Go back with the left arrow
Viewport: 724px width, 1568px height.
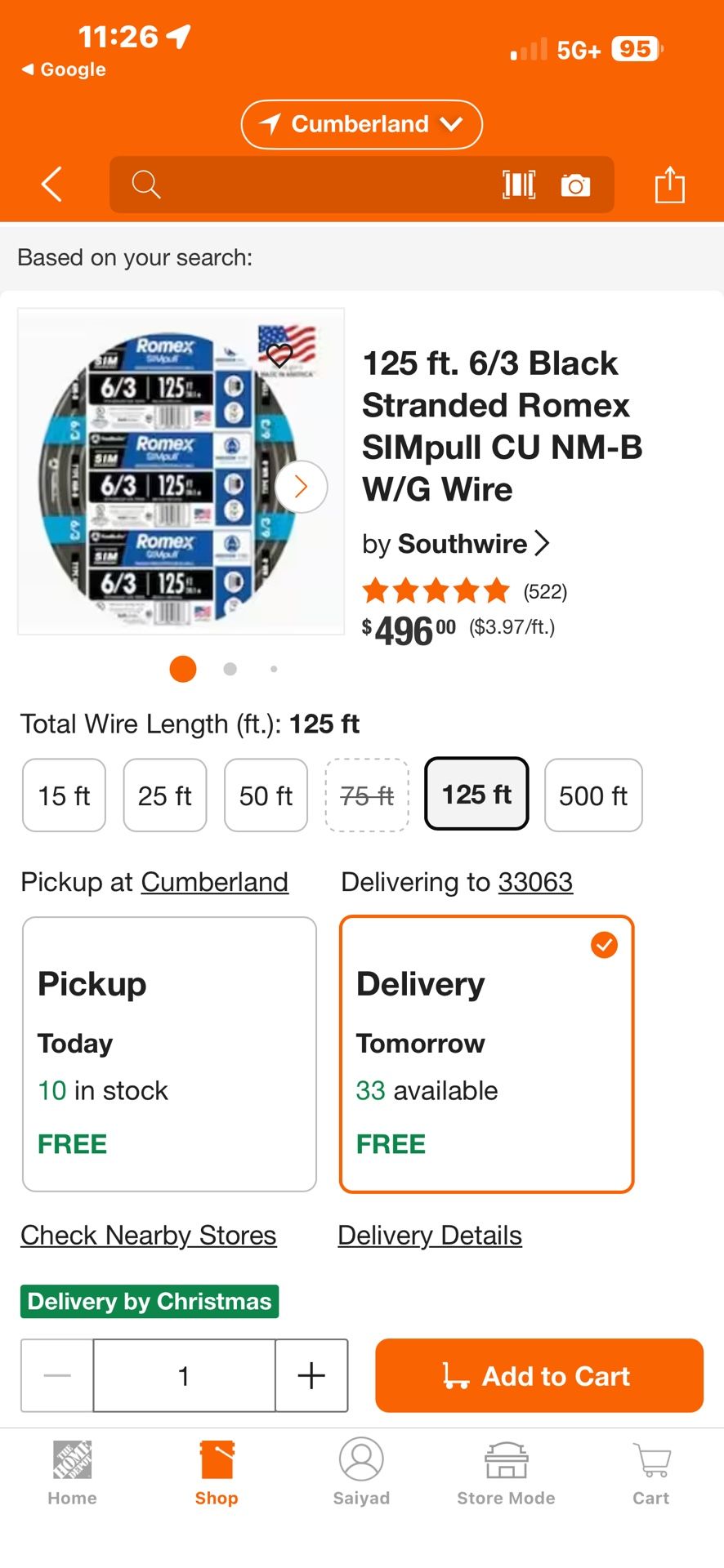click(52, 185)
